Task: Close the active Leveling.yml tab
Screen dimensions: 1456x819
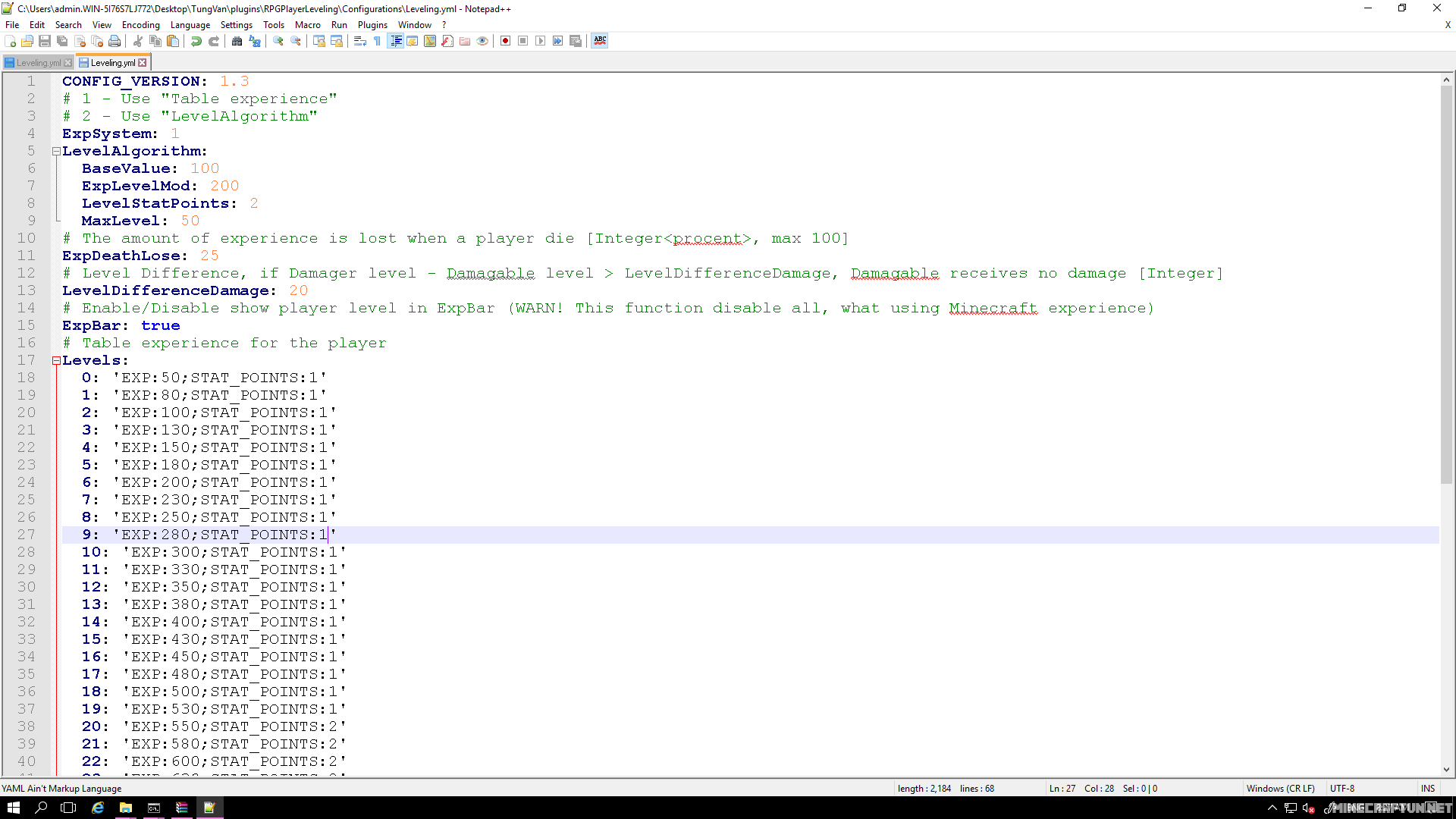Action: pos(143,63)
